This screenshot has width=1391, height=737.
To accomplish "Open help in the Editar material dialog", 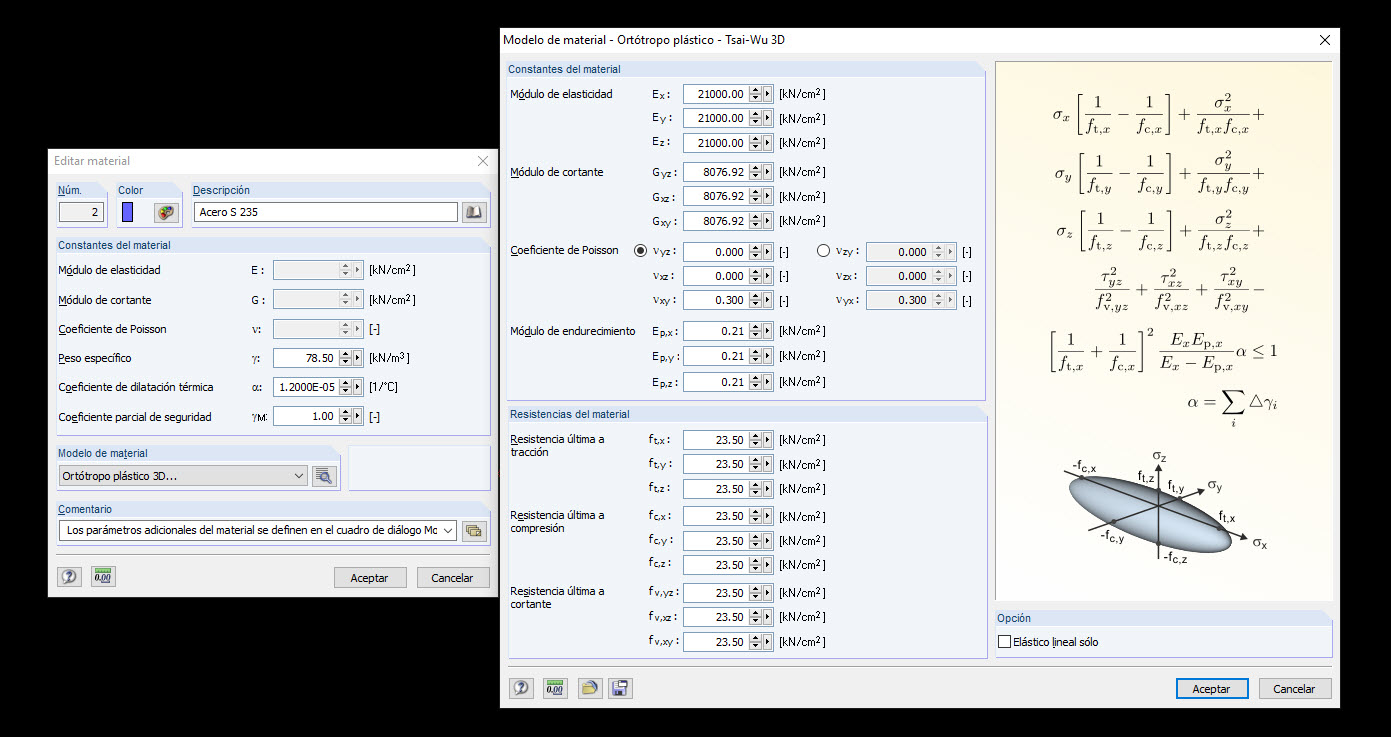I will [x=69, y=577].
